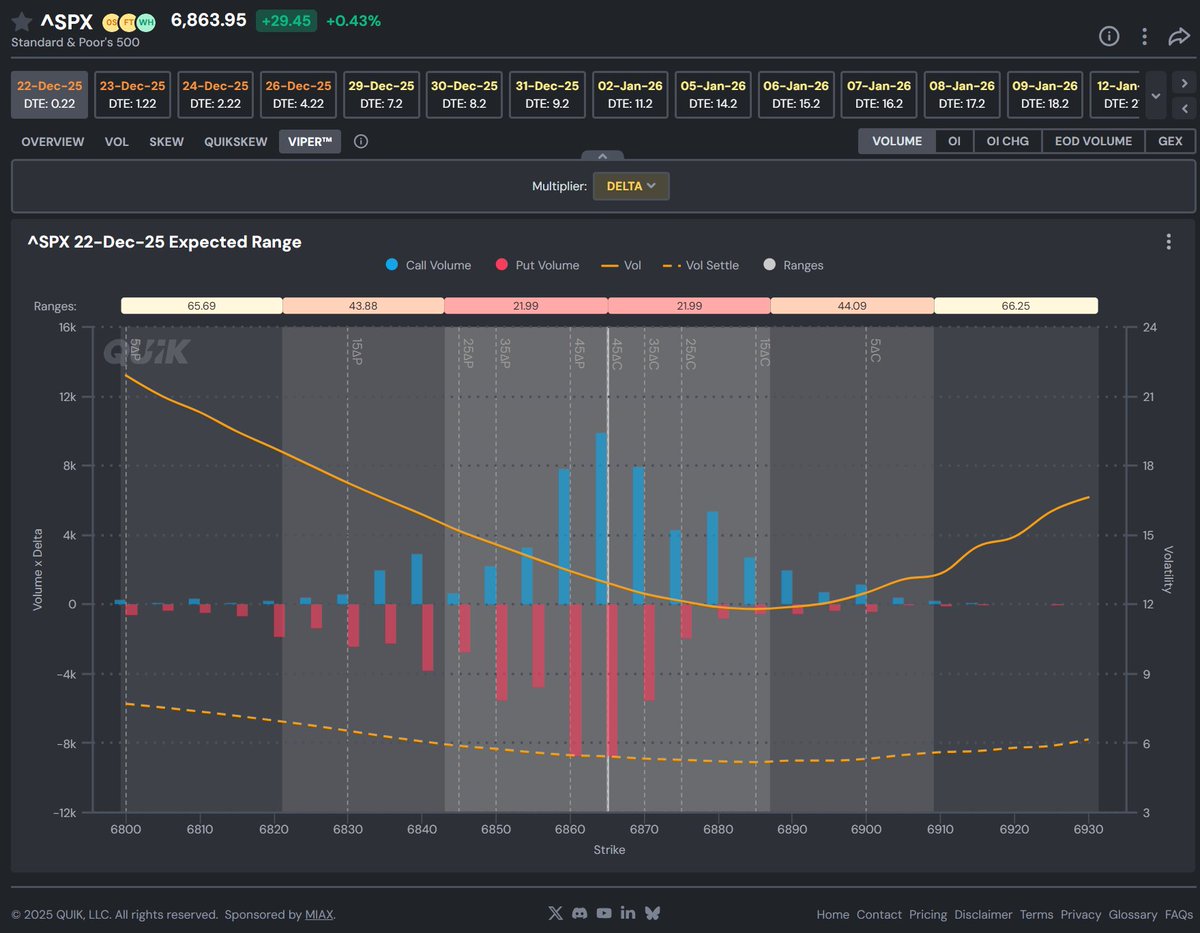Click the 65.69 range box

[202, 306]
